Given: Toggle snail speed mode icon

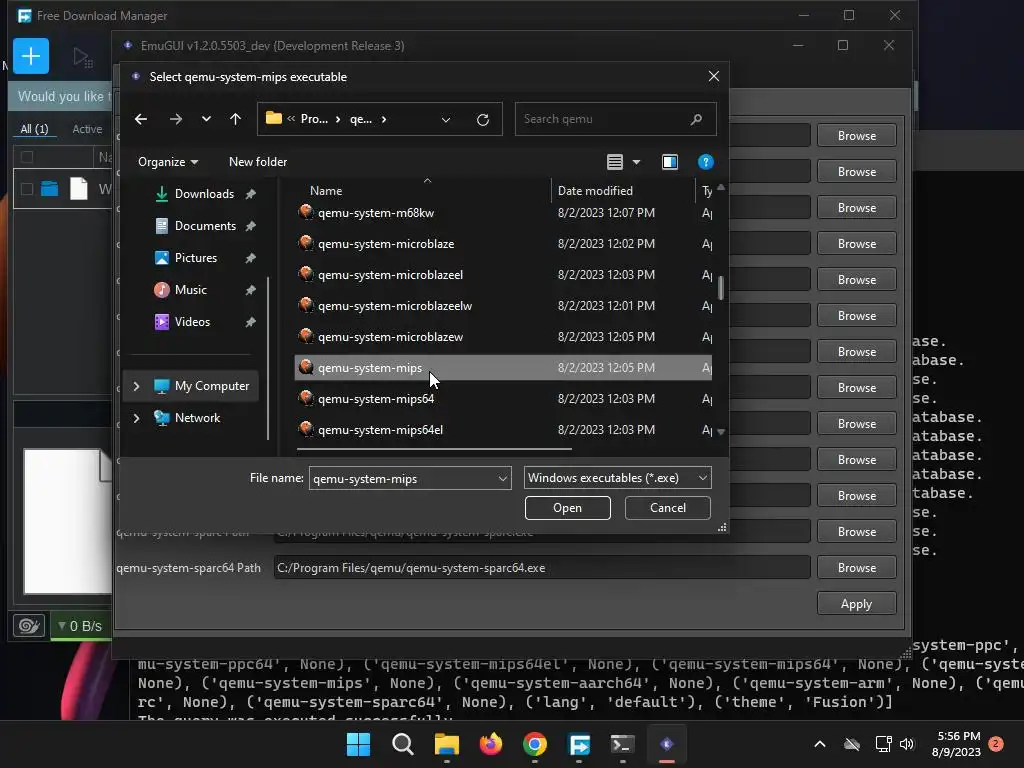Looking at the screenshot, I should [x=29, y=626].
